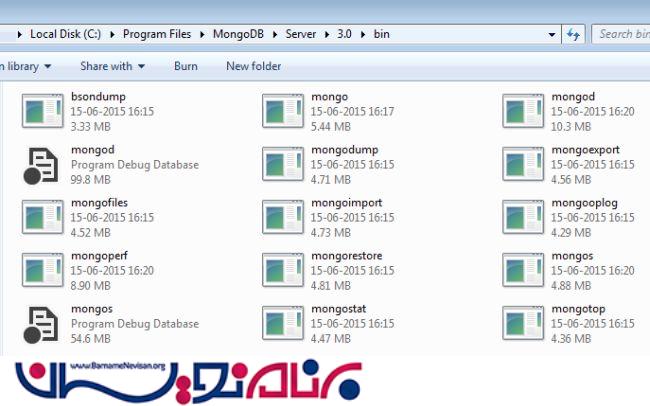Select the mongoimport application icon
The height and width of the screenshot is (406, 650).
283,217
